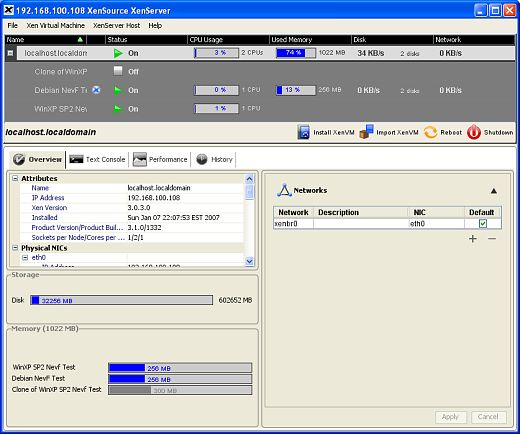This screenshot has width=520, height=434.
Task: Open the Help menu
Action: (155, 25)
